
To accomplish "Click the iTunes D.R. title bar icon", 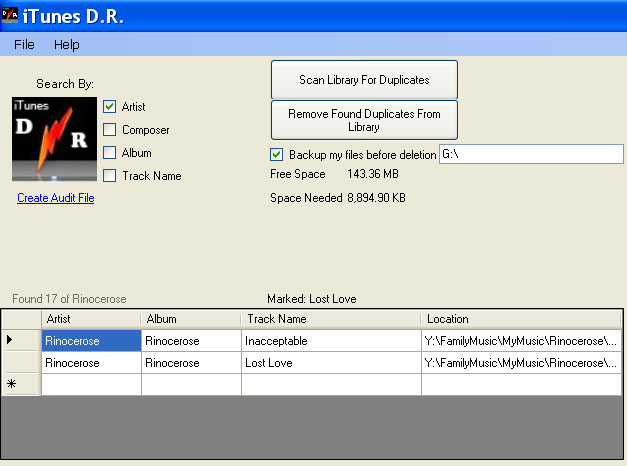I will tap(10, 15).
